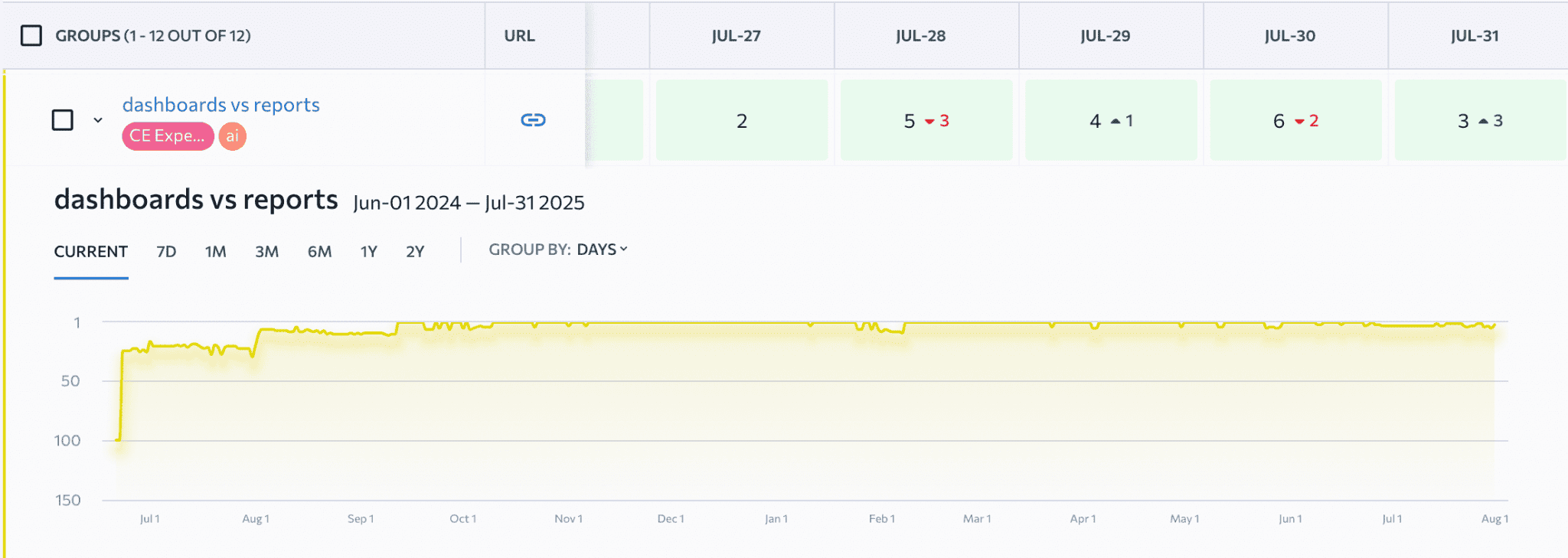Click the pink 'CE Expe...' tag
Viewport: 1568px width, 558px height.
(167, 136)
